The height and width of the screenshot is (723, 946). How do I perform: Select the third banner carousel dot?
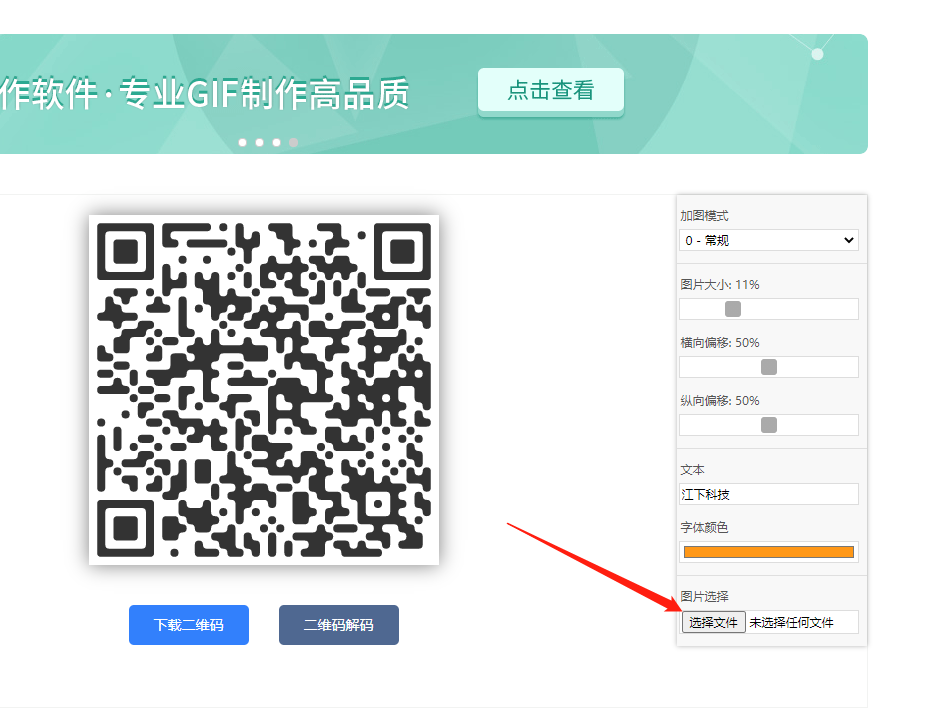click(x=276, y=142)
